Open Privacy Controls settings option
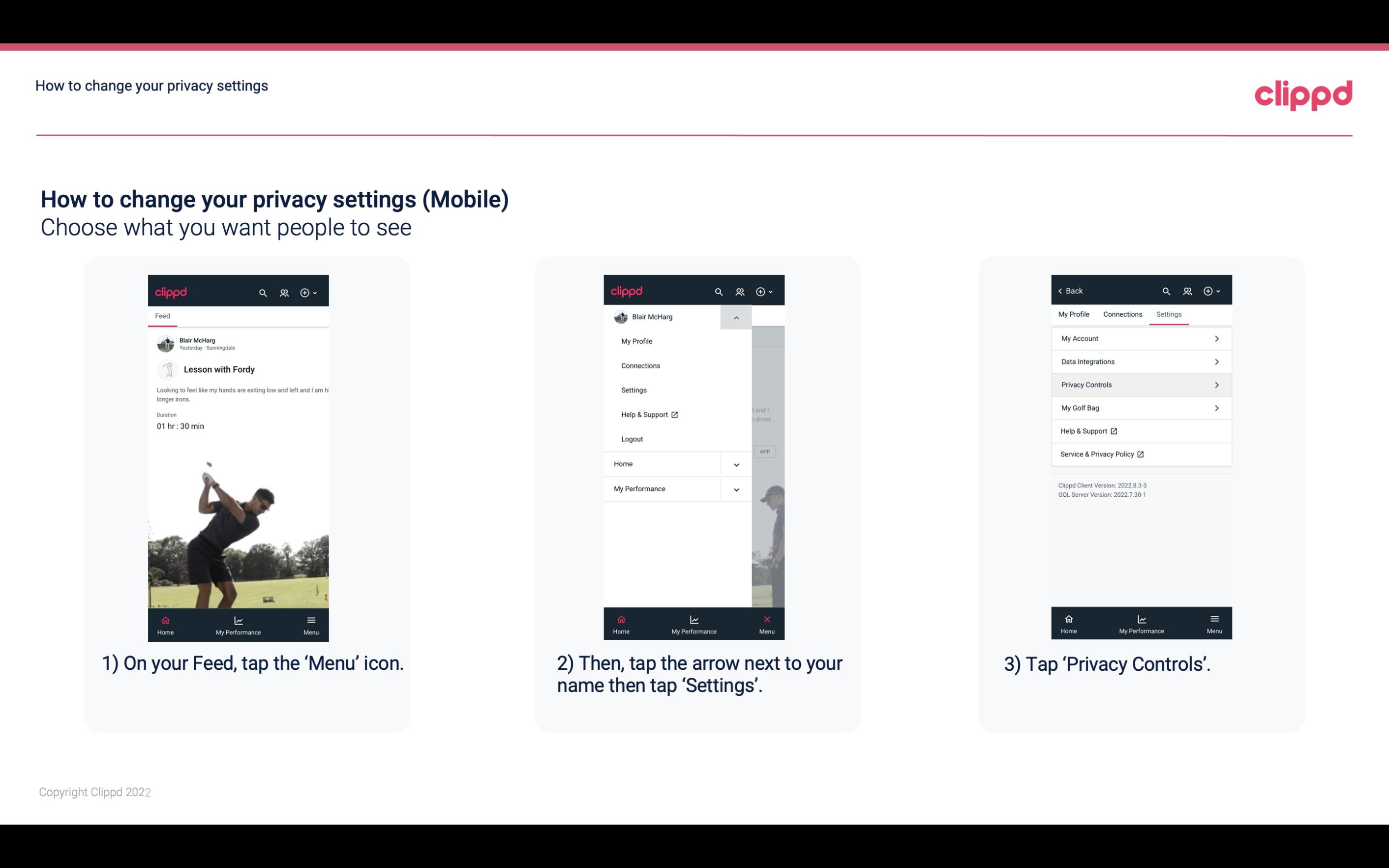Viewport: 1389px width, 868px height. [1140, 384]
